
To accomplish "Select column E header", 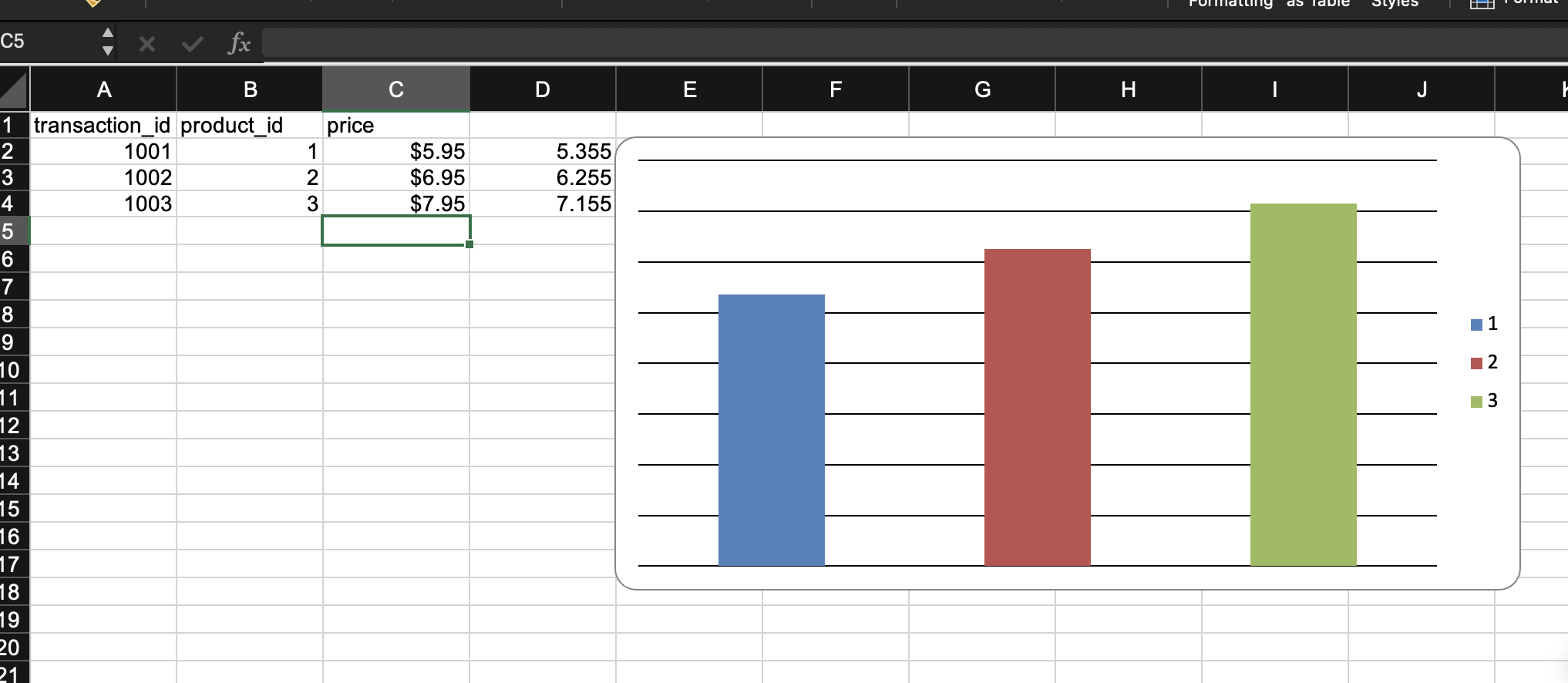I will [x=689, y=89].
